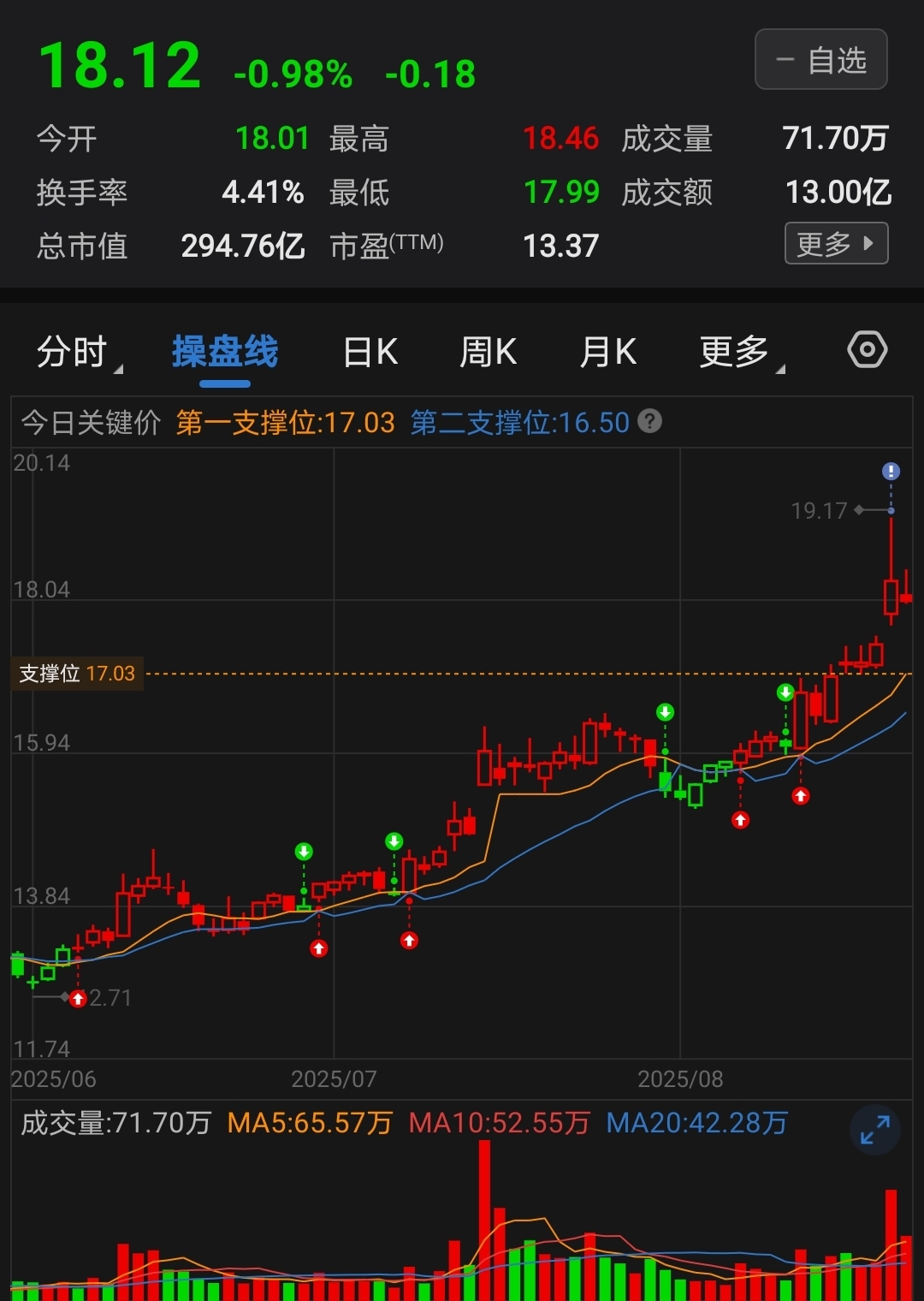Tap the 19.17 high price annotation
Viewport: 924px width, 1301px height.
click(819, 511)
